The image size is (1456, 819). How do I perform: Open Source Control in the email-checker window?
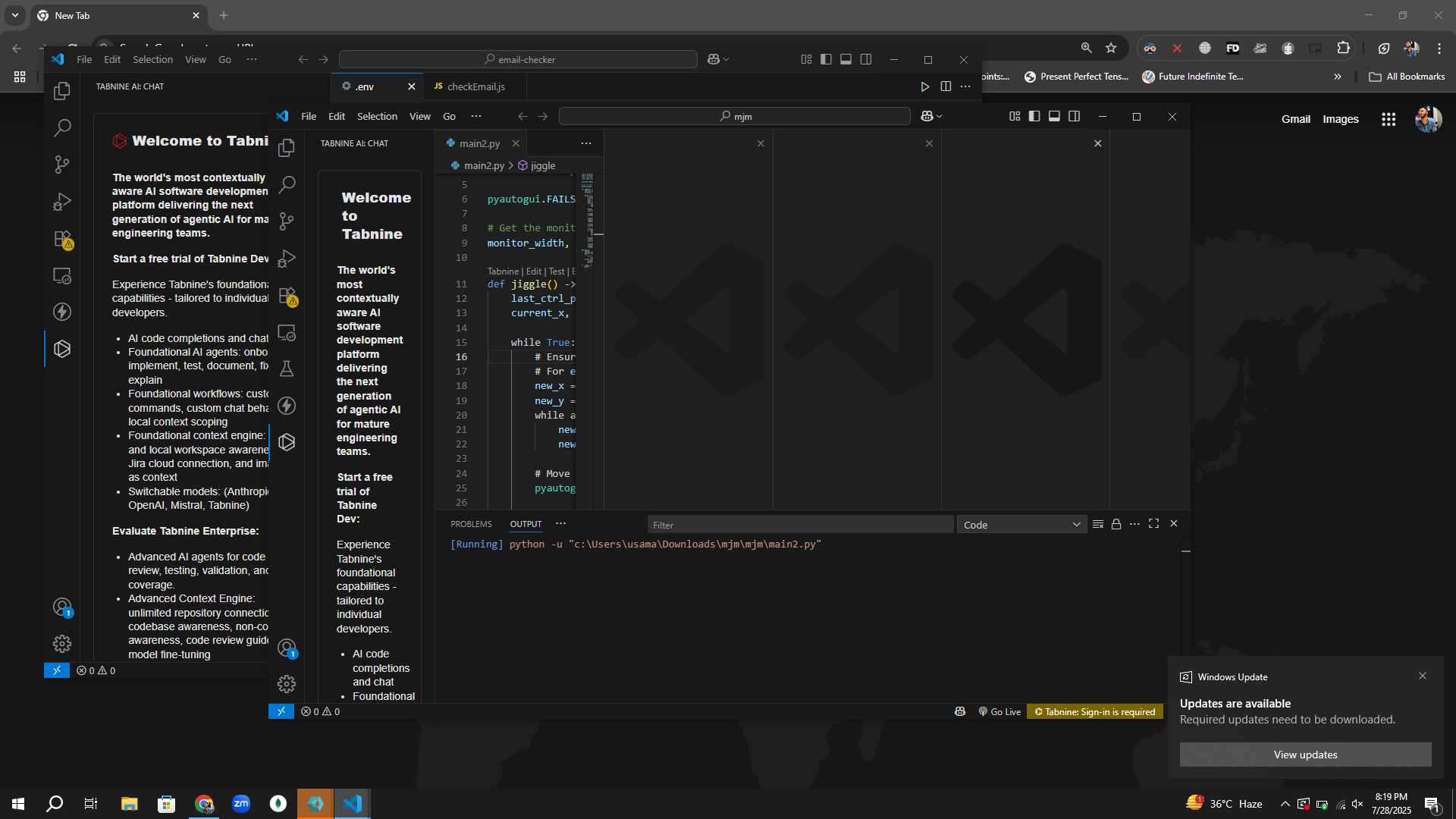tap(62, 165)
